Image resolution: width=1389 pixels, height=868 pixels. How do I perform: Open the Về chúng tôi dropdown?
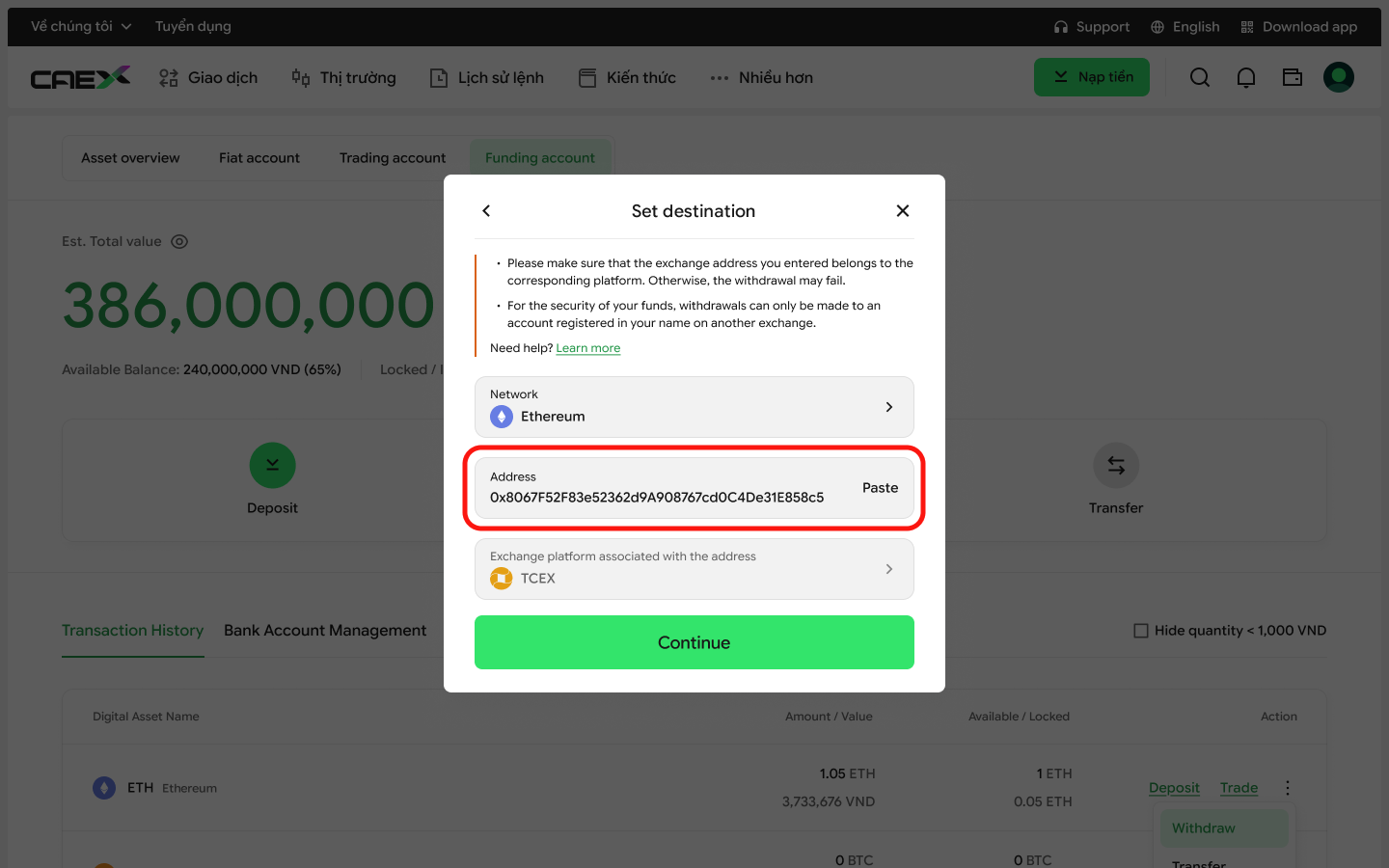click(x=81, y=27)
